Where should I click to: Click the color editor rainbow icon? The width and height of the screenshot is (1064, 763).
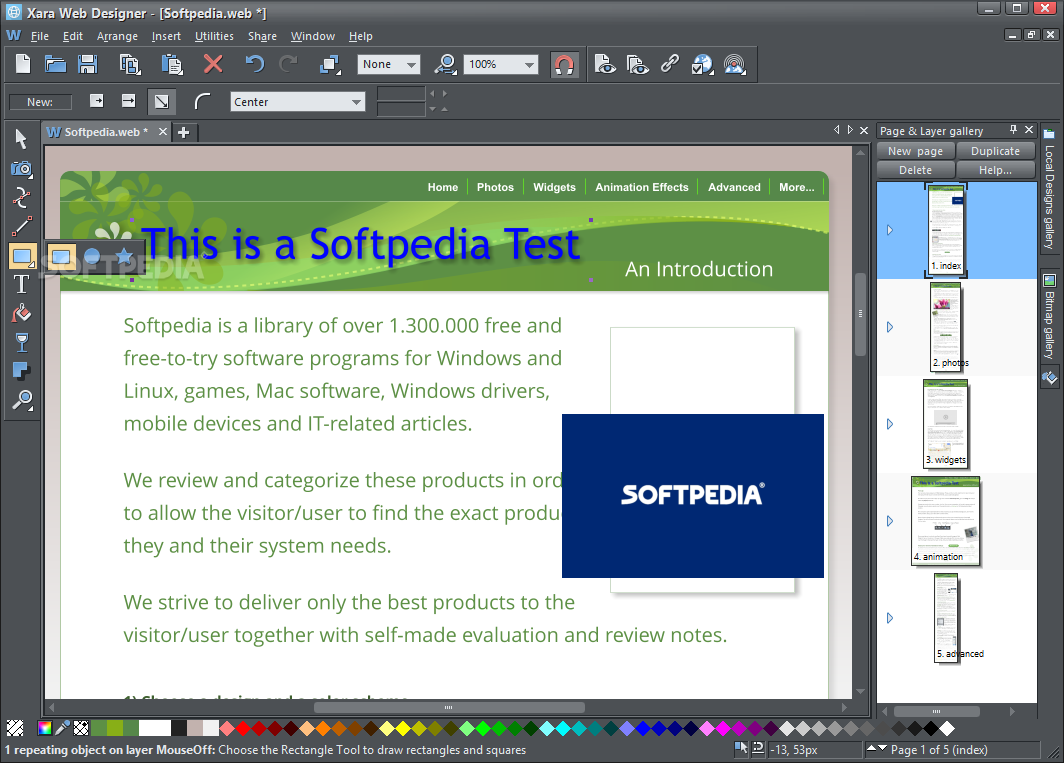click(x=45, y=728)
